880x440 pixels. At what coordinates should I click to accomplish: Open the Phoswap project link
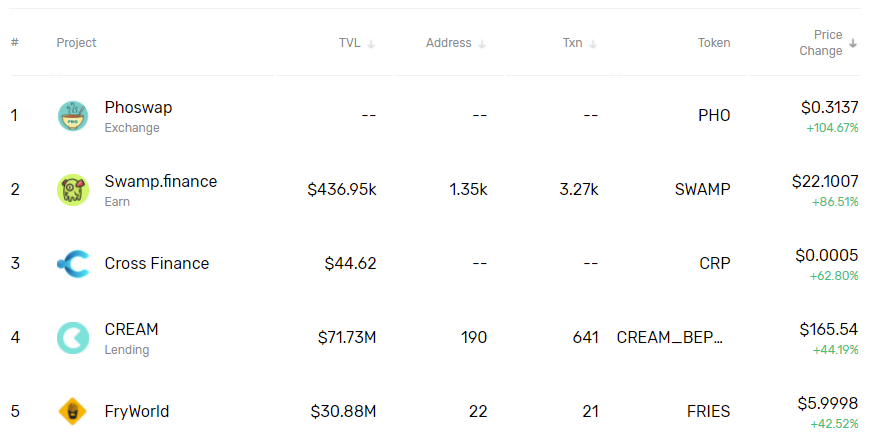tap(138, 107)
